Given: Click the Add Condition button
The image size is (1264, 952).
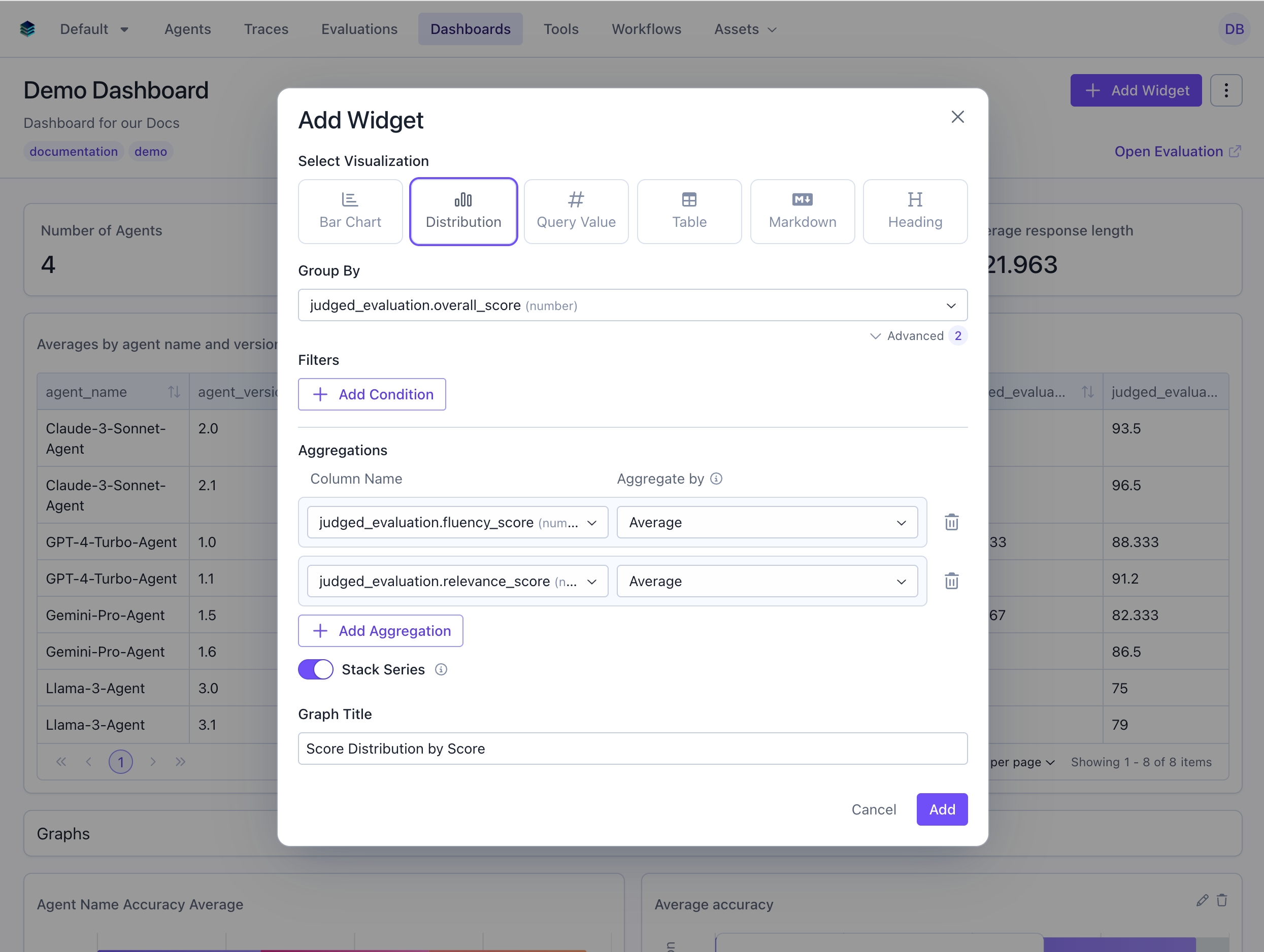Looking at the screenshot, I should tap(372, 394).
